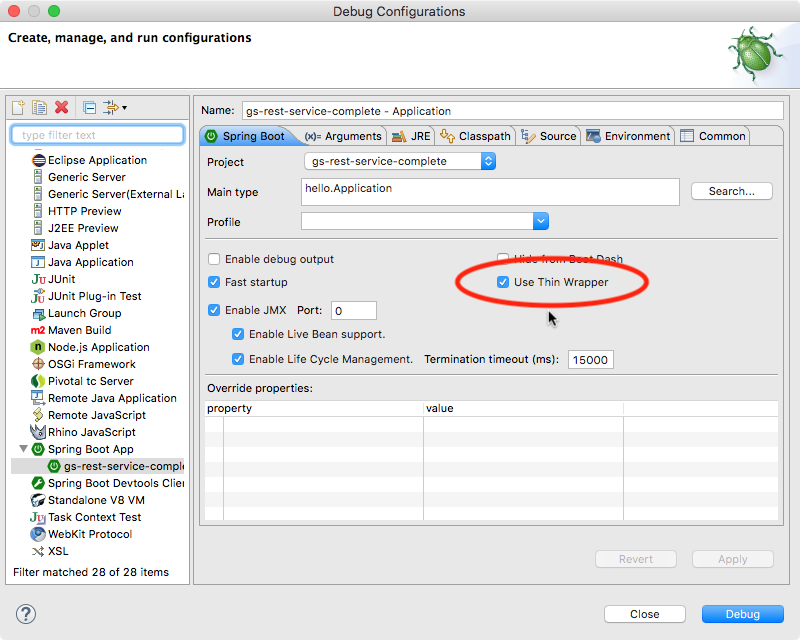The image size is (800, 640).
Task: Click the Standalone V8 VM icon
Action: (x=38, y=500)
